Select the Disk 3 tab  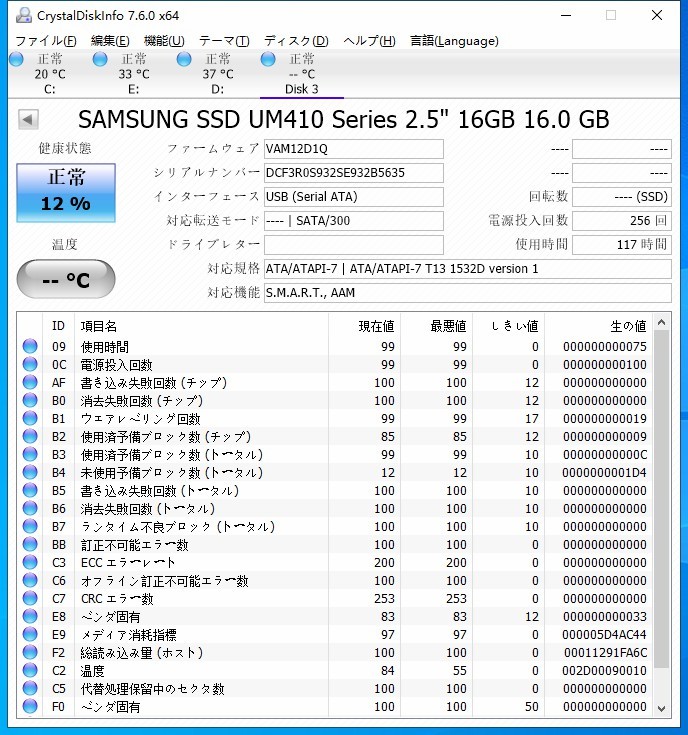pyautogui.click(x=302, y=74)
